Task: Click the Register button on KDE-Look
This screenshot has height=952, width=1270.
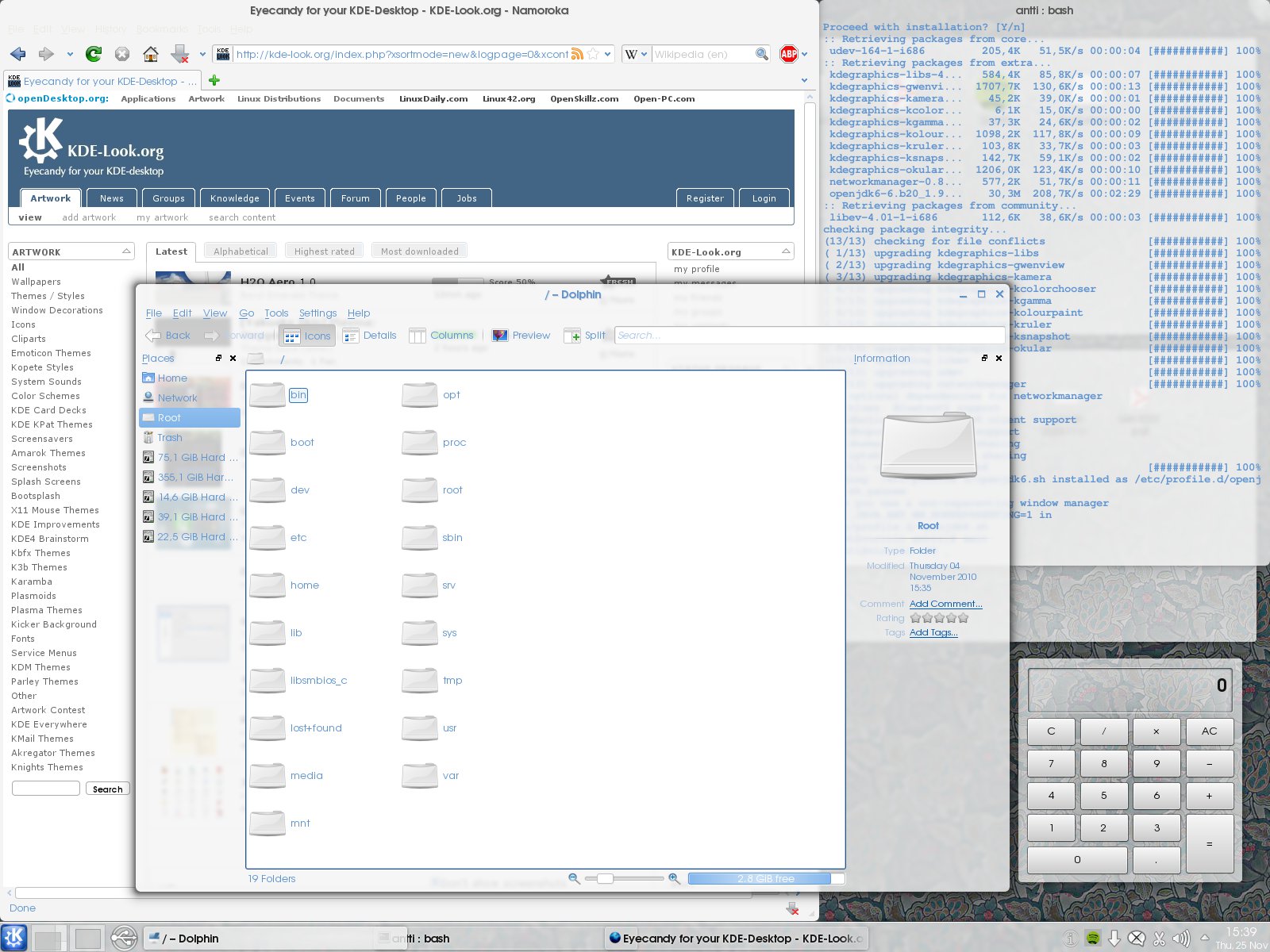Action: click(705, 198)
